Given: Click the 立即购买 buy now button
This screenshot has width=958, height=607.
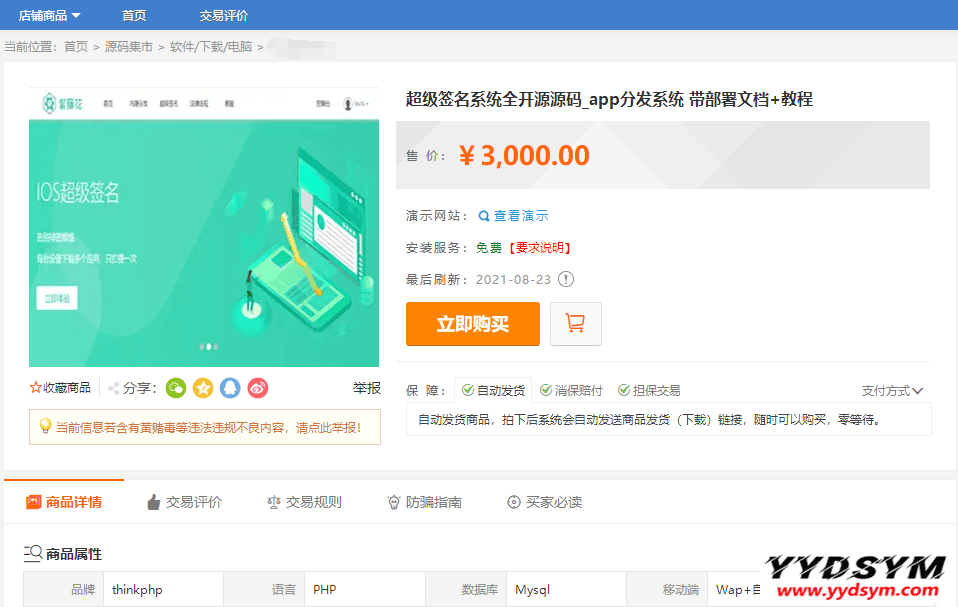Looking at the screenshot, I should [473, 324].
